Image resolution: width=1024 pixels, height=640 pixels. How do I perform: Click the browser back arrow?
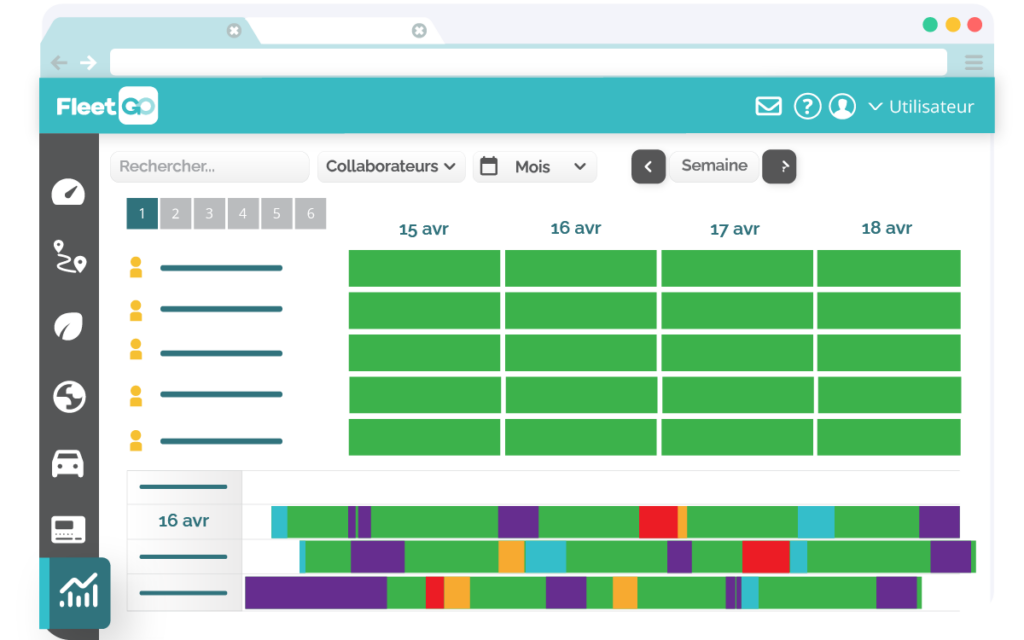tap(59, 62)
